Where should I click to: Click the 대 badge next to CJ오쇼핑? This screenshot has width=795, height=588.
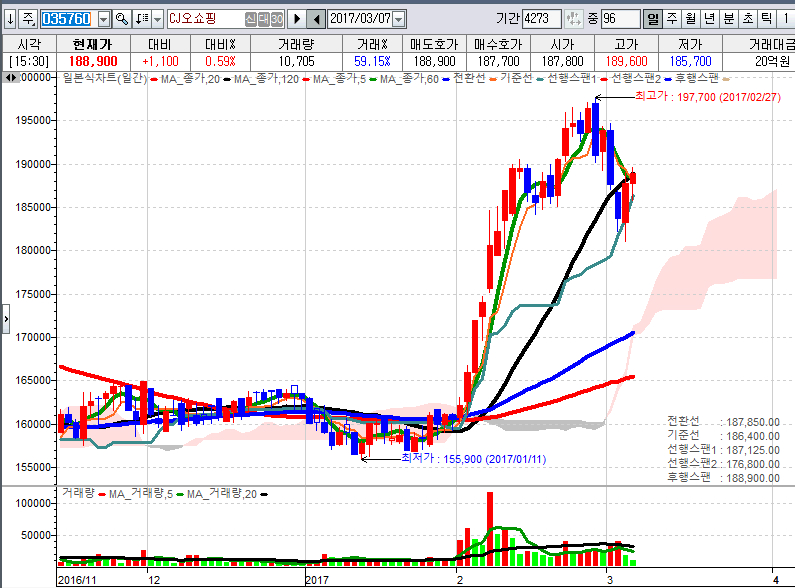click(263, 19)
